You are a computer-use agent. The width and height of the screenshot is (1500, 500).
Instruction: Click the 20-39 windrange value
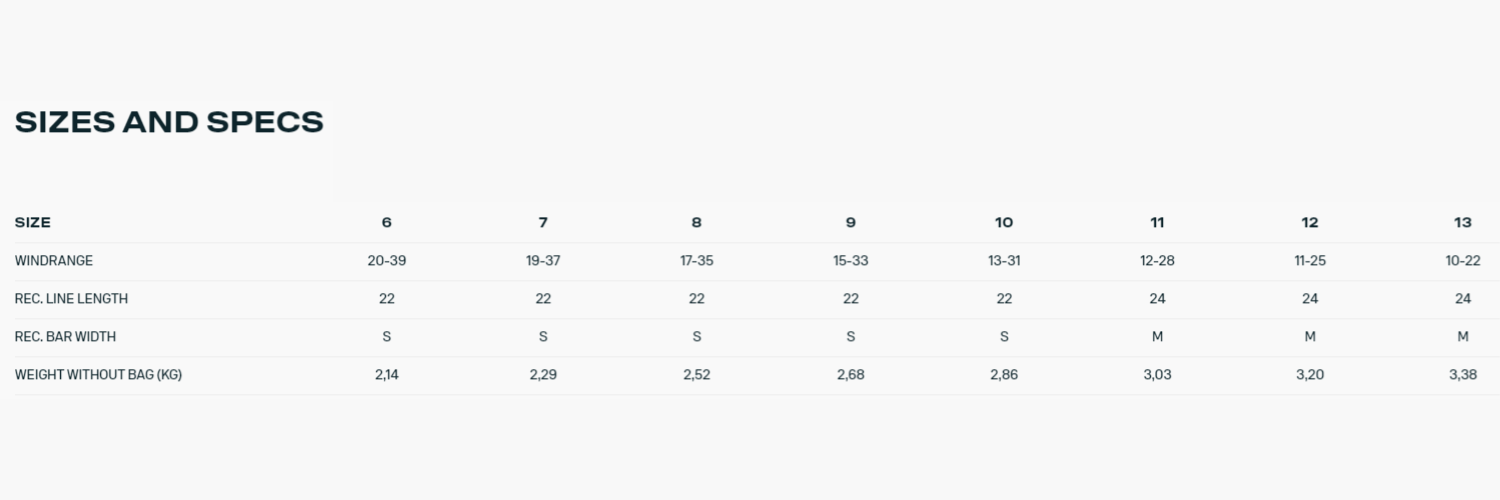pos(387,261)
